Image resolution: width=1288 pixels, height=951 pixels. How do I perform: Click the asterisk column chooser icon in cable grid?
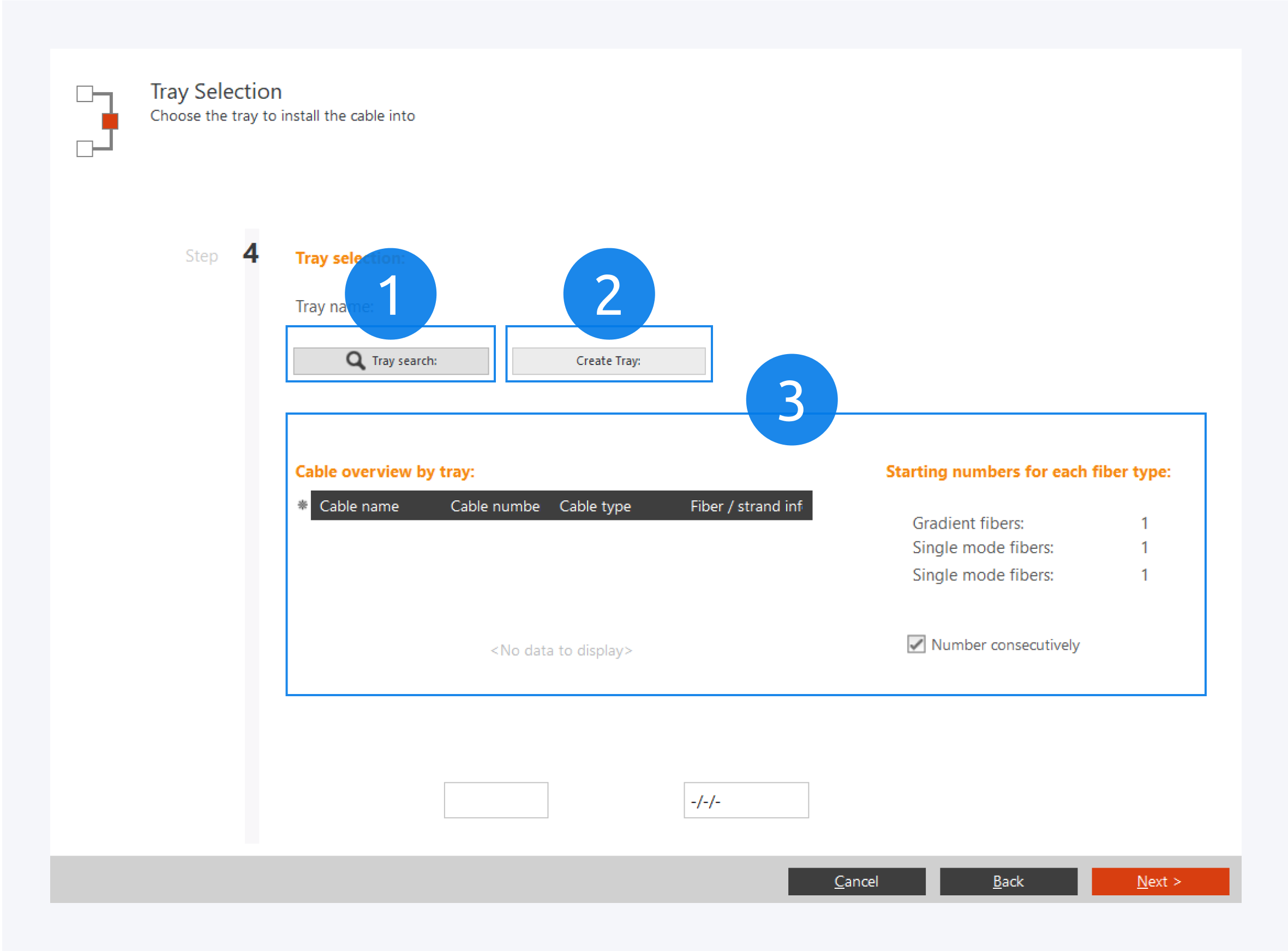click(x=302, y=505)
